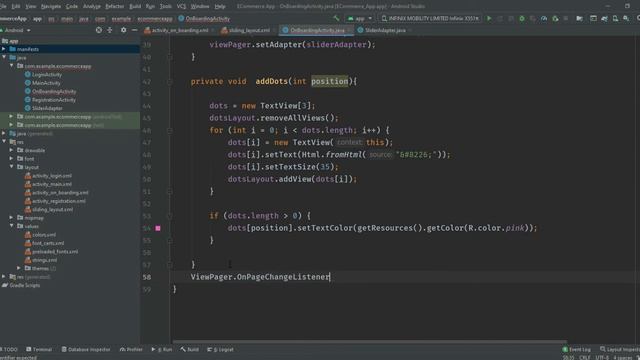This screenshot has height=360, width=640.
Task: Hide the project panel with minus icon
Action: pos(134,30)
